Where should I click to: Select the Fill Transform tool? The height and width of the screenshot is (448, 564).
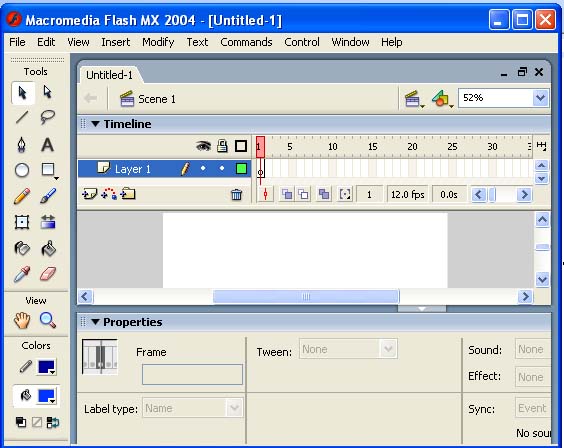(x=48, y=222)
